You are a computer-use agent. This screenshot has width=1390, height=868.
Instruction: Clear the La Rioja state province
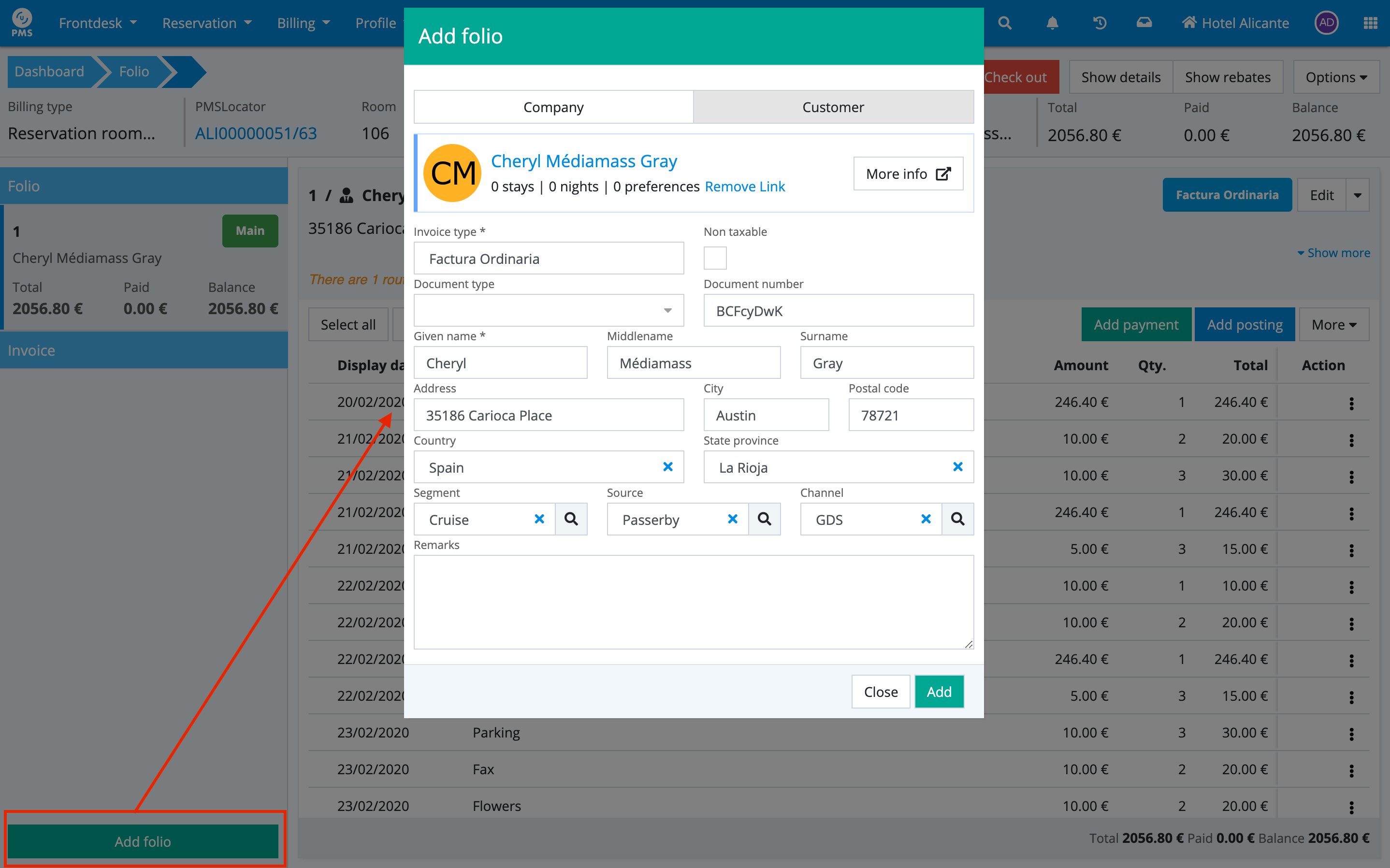pyautogui.click(x=957, y=467)
